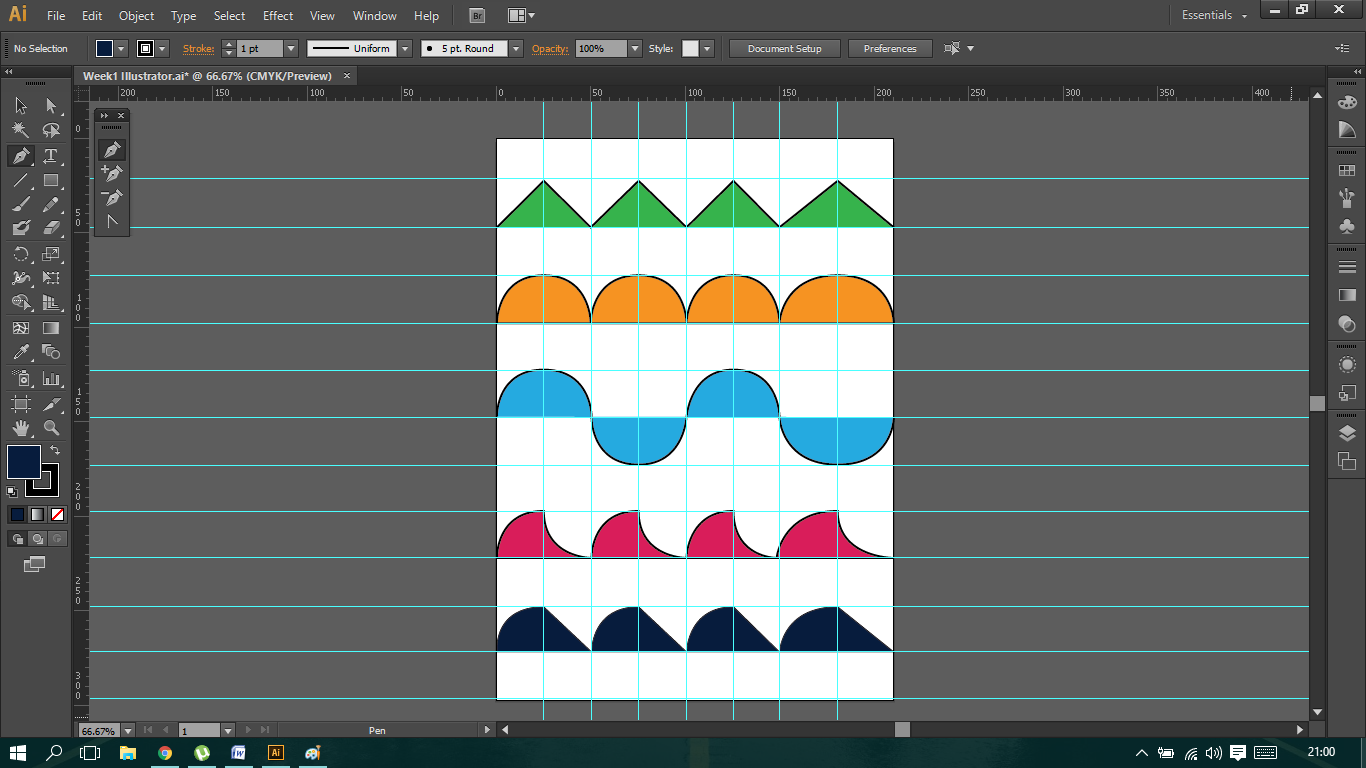The height and width of the screenshot is (768, 1366).
Task: Click the dark blue Fill swatch in toolbox
Action: [x=23, y=462]
